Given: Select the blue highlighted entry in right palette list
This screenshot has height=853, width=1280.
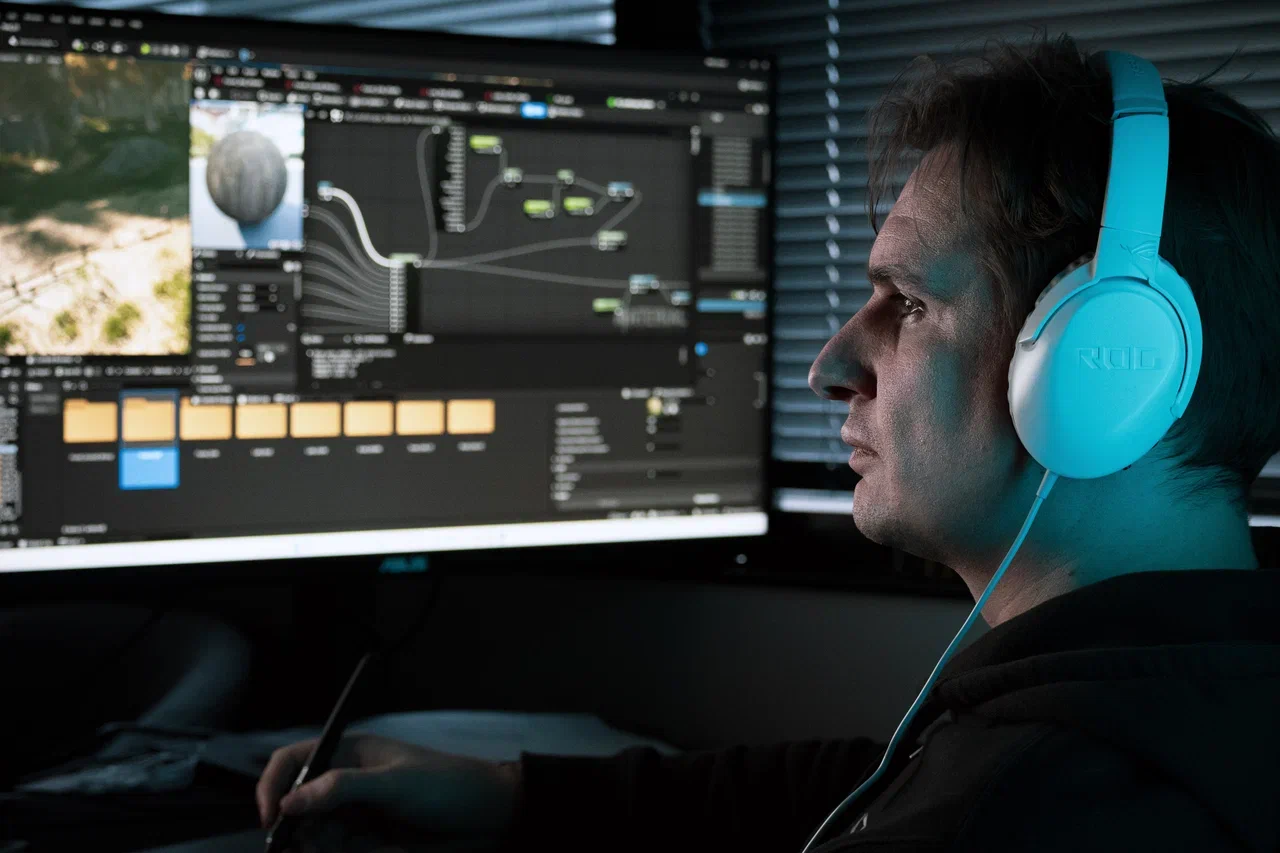Looking at the screenshot, I should (x=731, y=199).
